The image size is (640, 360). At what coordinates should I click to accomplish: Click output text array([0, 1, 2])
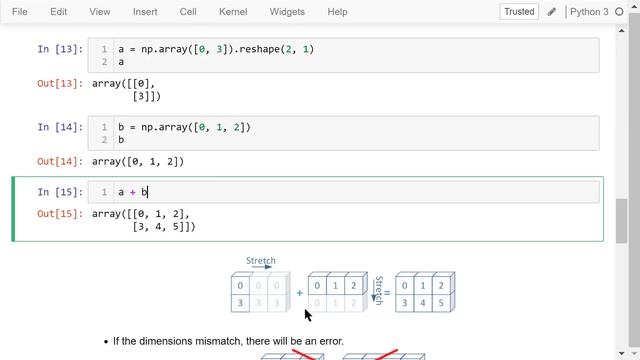pyautogui.click(x=138, y=162)
